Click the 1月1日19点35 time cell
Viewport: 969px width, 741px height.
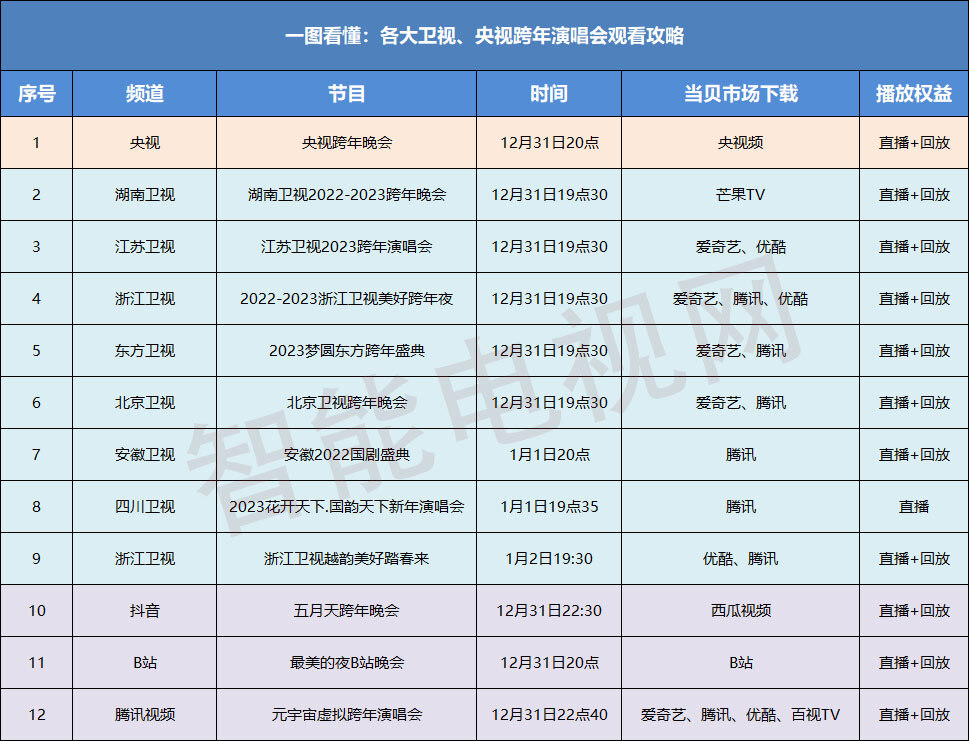pos(549,506)
